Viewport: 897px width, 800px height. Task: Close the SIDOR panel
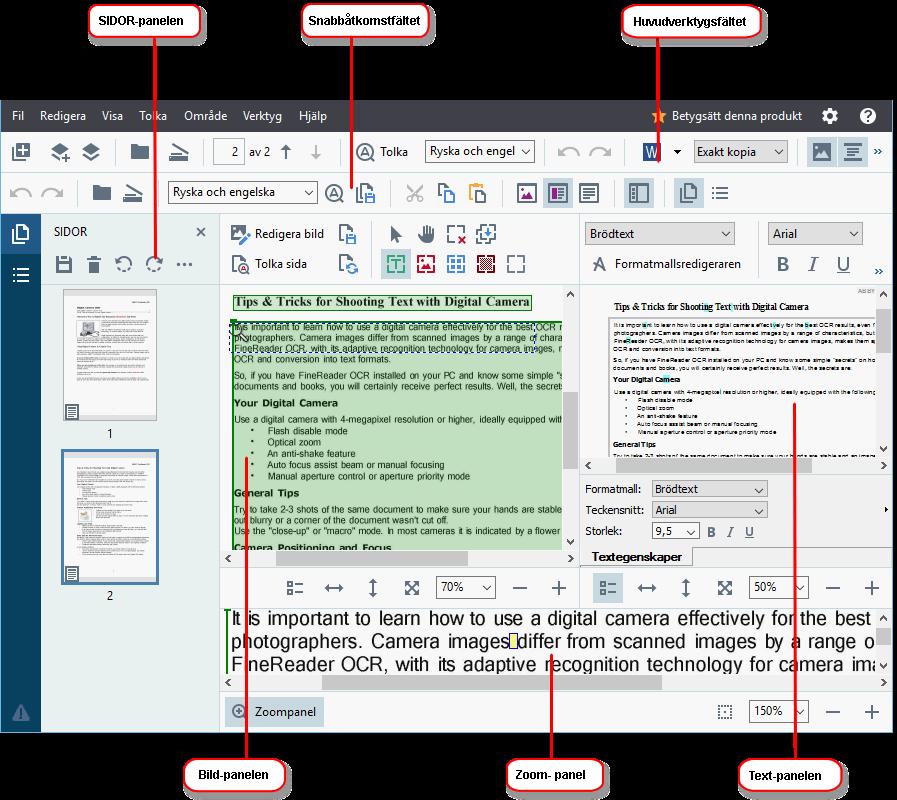coord(201,232)
